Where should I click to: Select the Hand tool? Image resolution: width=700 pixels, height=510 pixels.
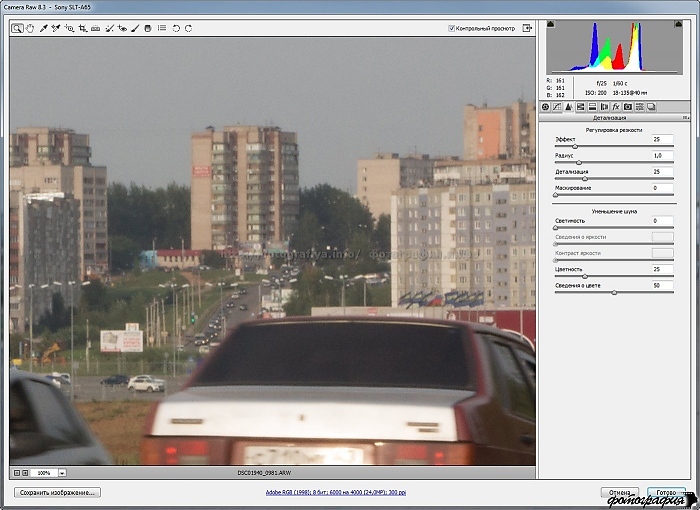coord(30,29)
